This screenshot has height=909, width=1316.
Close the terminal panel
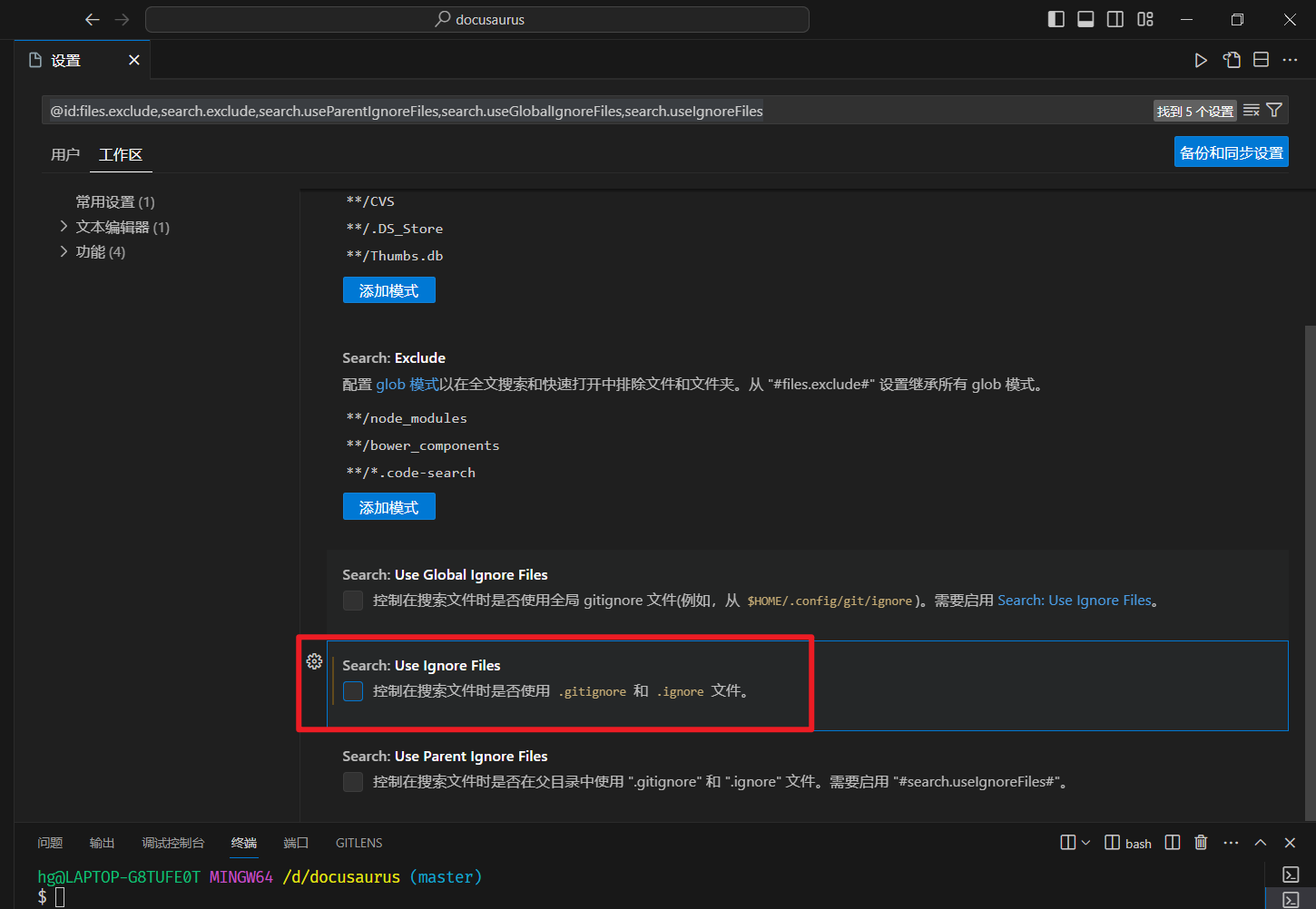(1290, 843)
